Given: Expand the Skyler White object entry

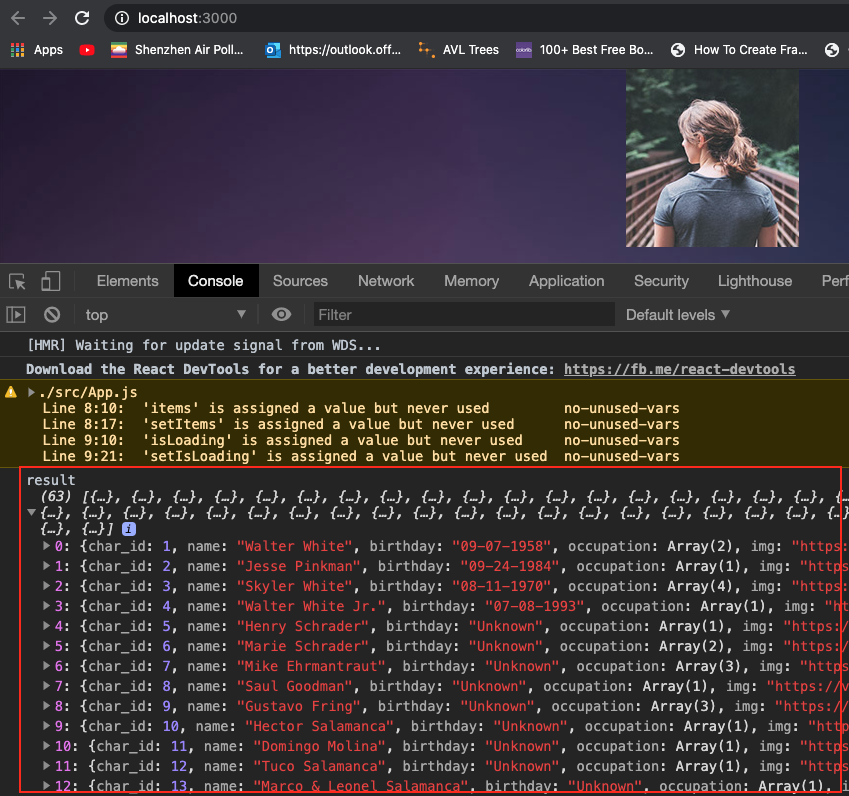Looking at the screenshot, I should coord(47,586).
